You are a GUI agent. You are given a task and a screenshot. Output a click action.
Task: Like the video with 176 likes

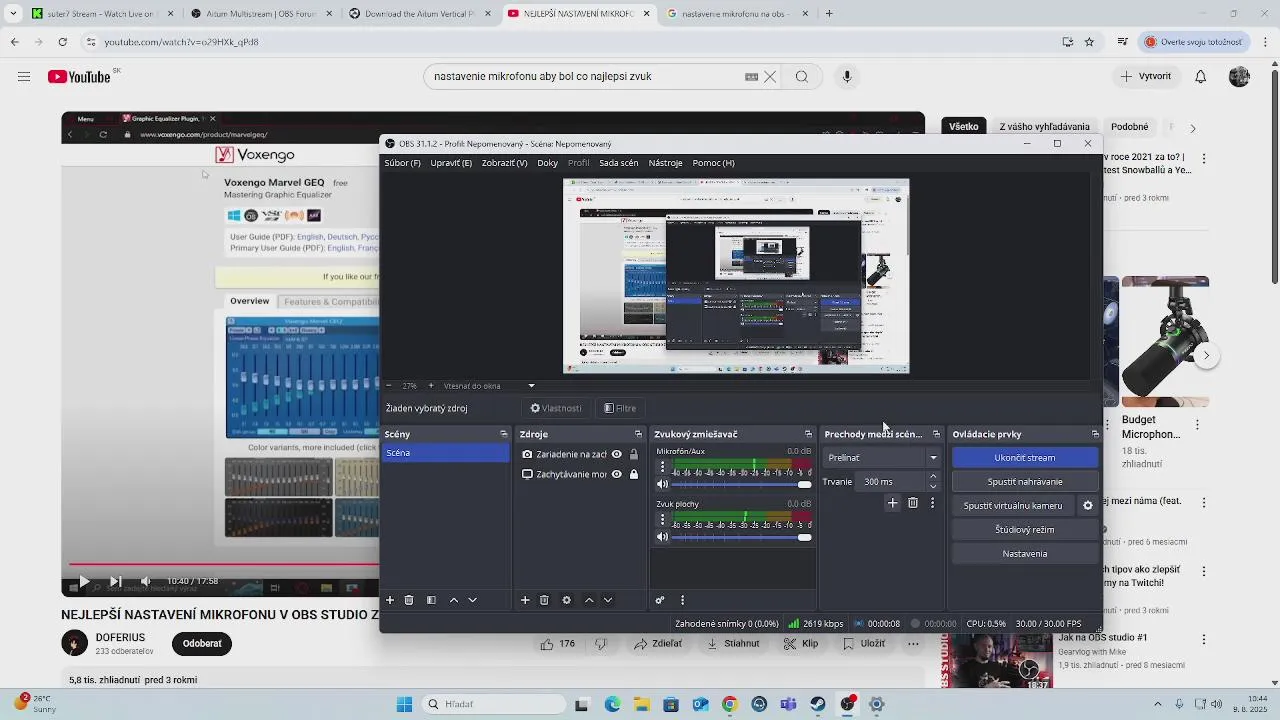[558, 644]
